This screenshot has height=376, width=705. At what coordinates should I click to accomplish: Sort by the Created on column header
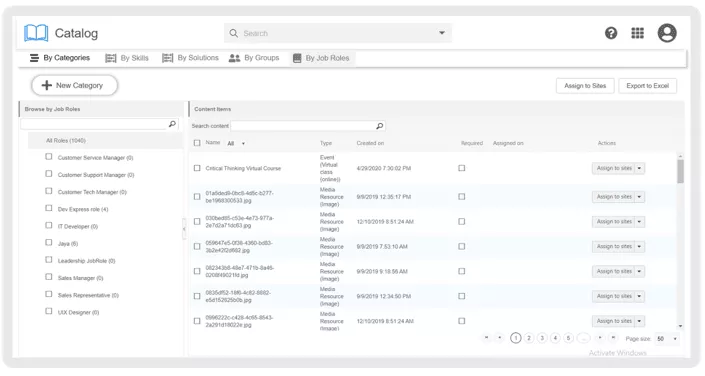coord(370,143)
